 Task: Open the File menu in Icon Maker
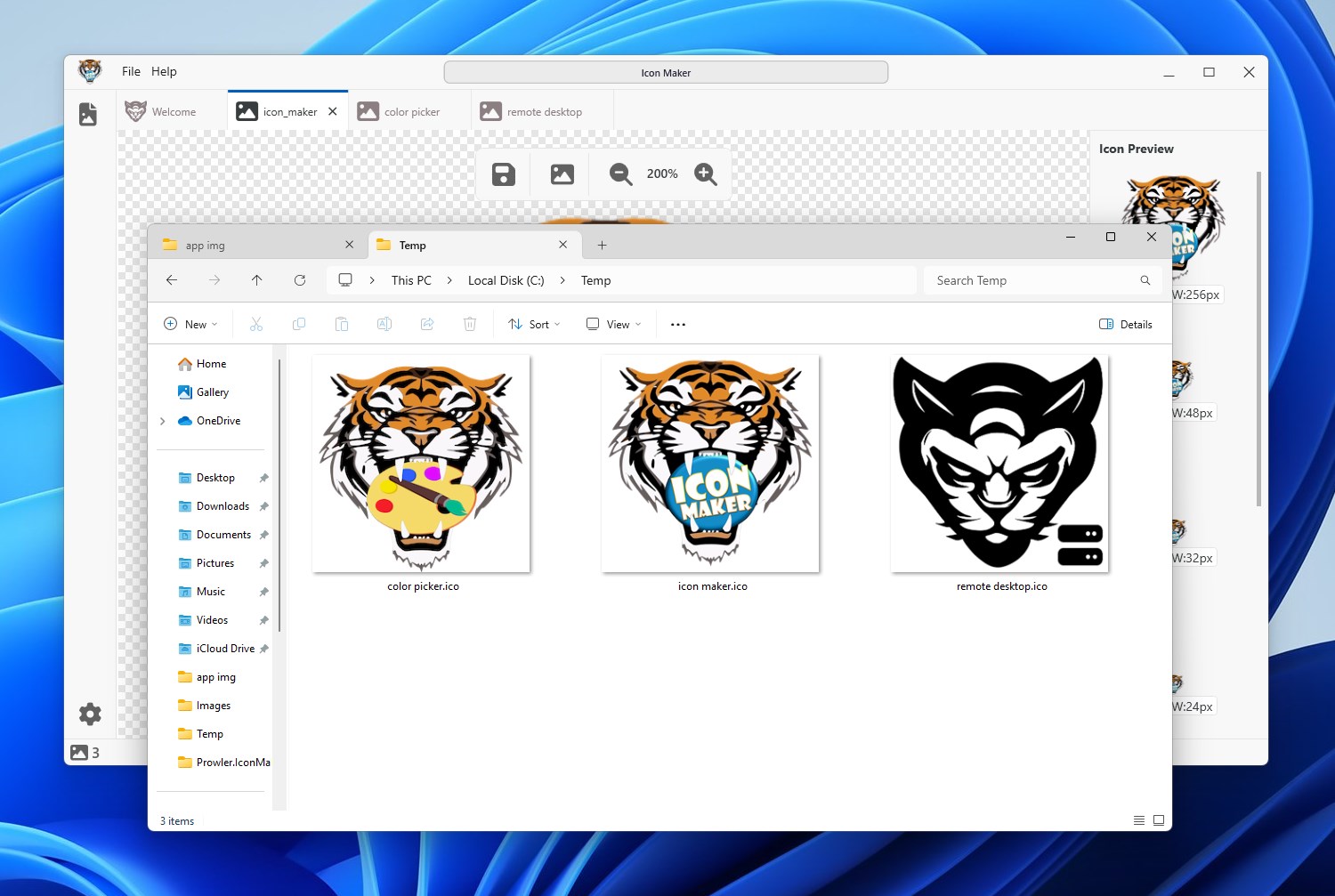click(130, 71)
